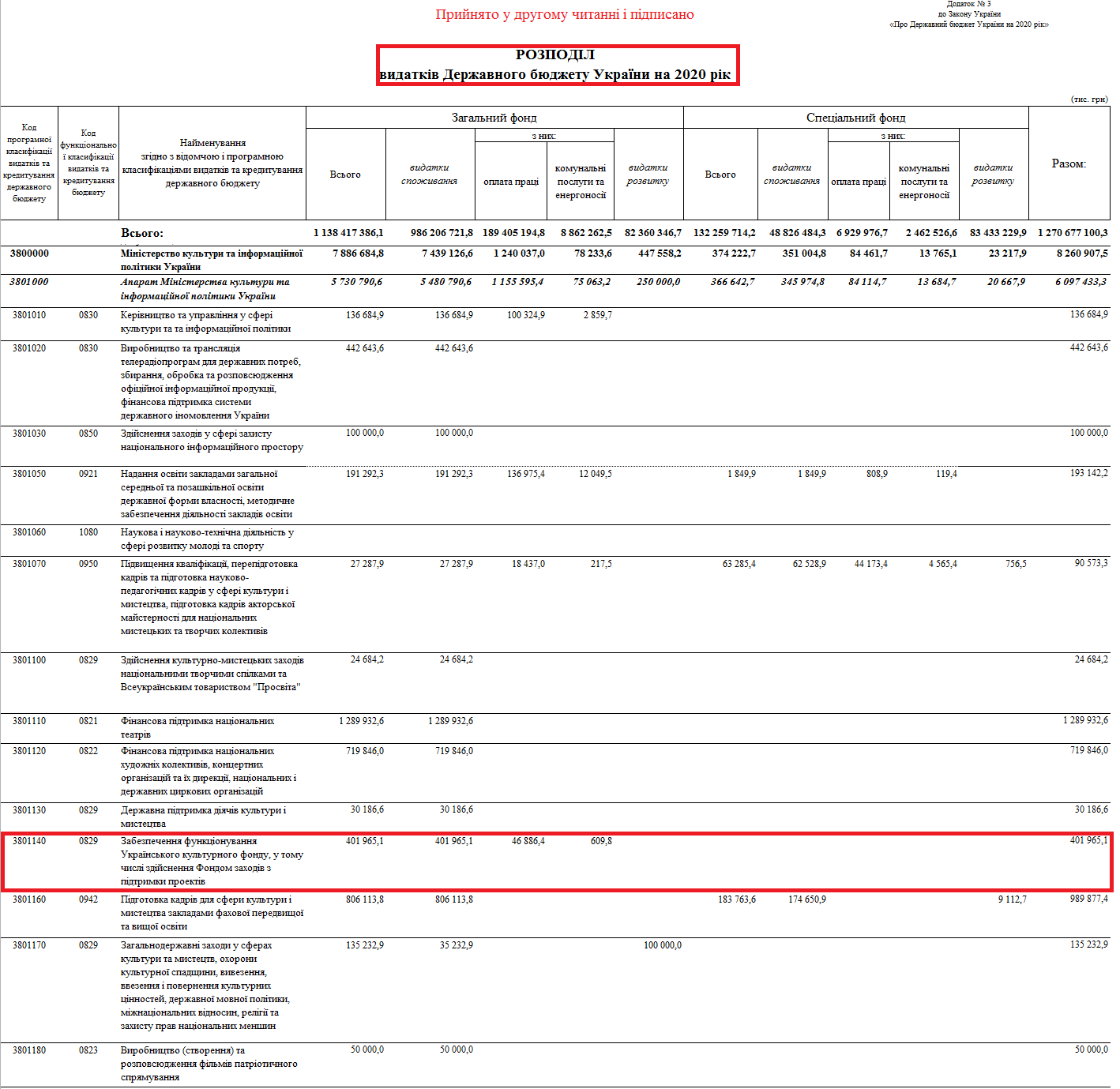Select code 3801170
This screenshot has height=1089, width=1120.
tap(29, 945)
